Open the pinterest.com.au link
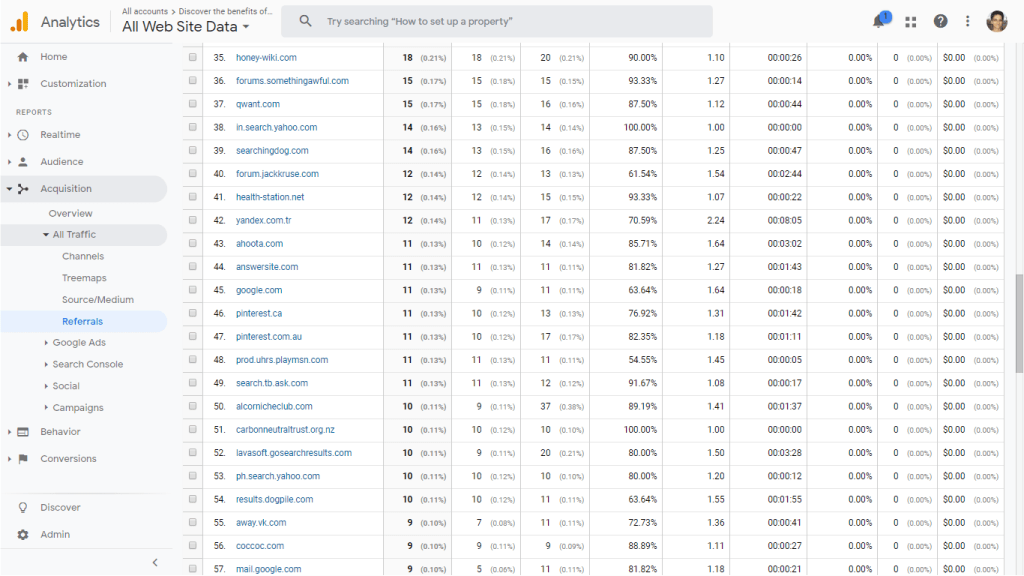1024x576 pixels. click(268, 336)
